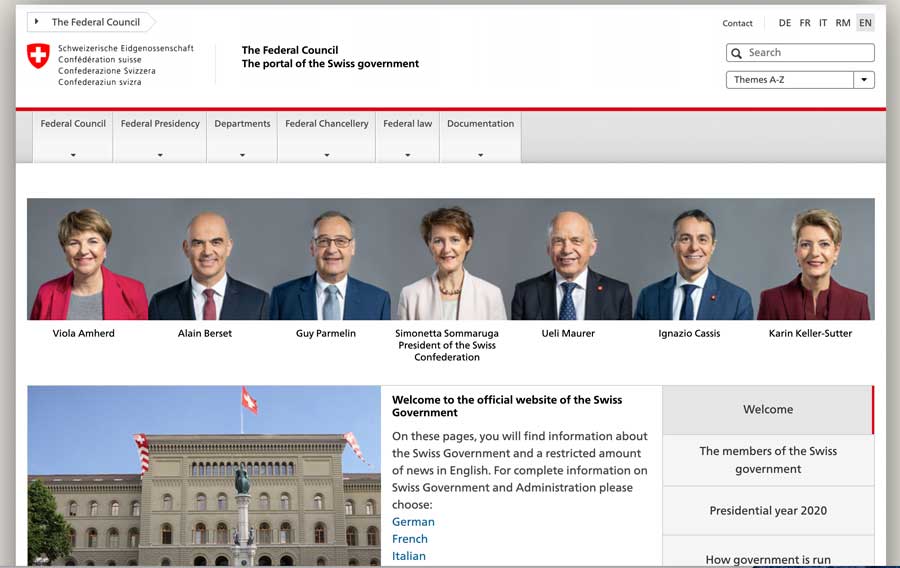Click the search magnifier icon
Screen dimensions: 900x568
[x=736, y=53]
